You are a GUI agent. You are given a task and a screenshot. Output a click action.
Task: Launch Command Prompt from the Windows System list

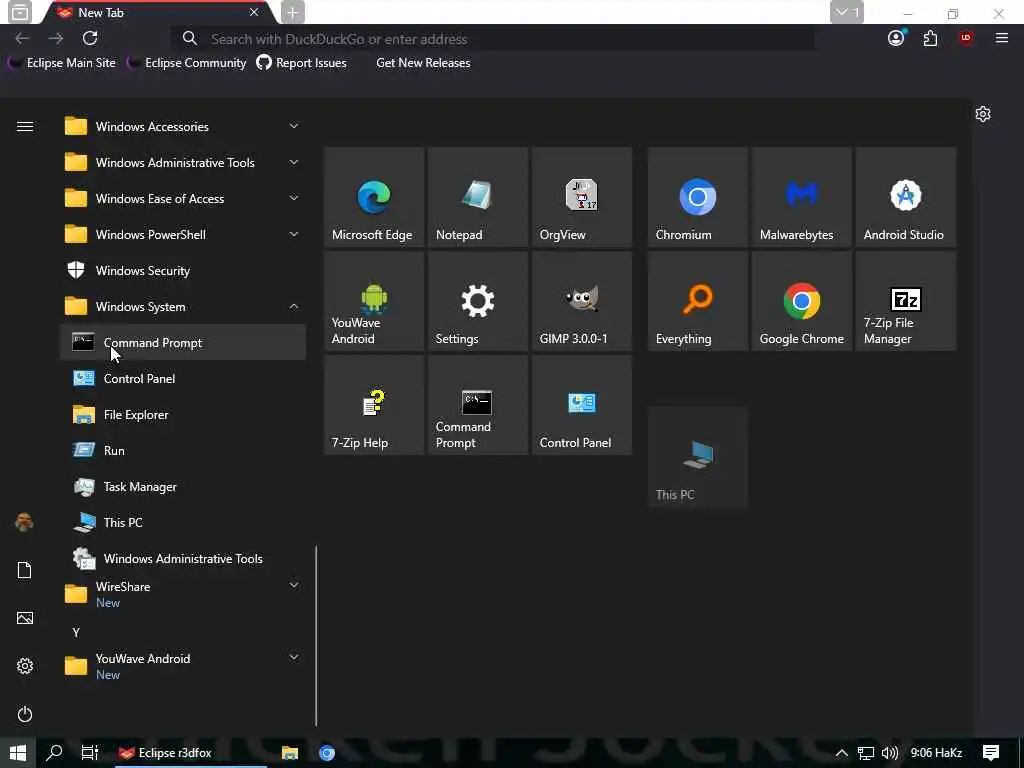tap(183, 342)
